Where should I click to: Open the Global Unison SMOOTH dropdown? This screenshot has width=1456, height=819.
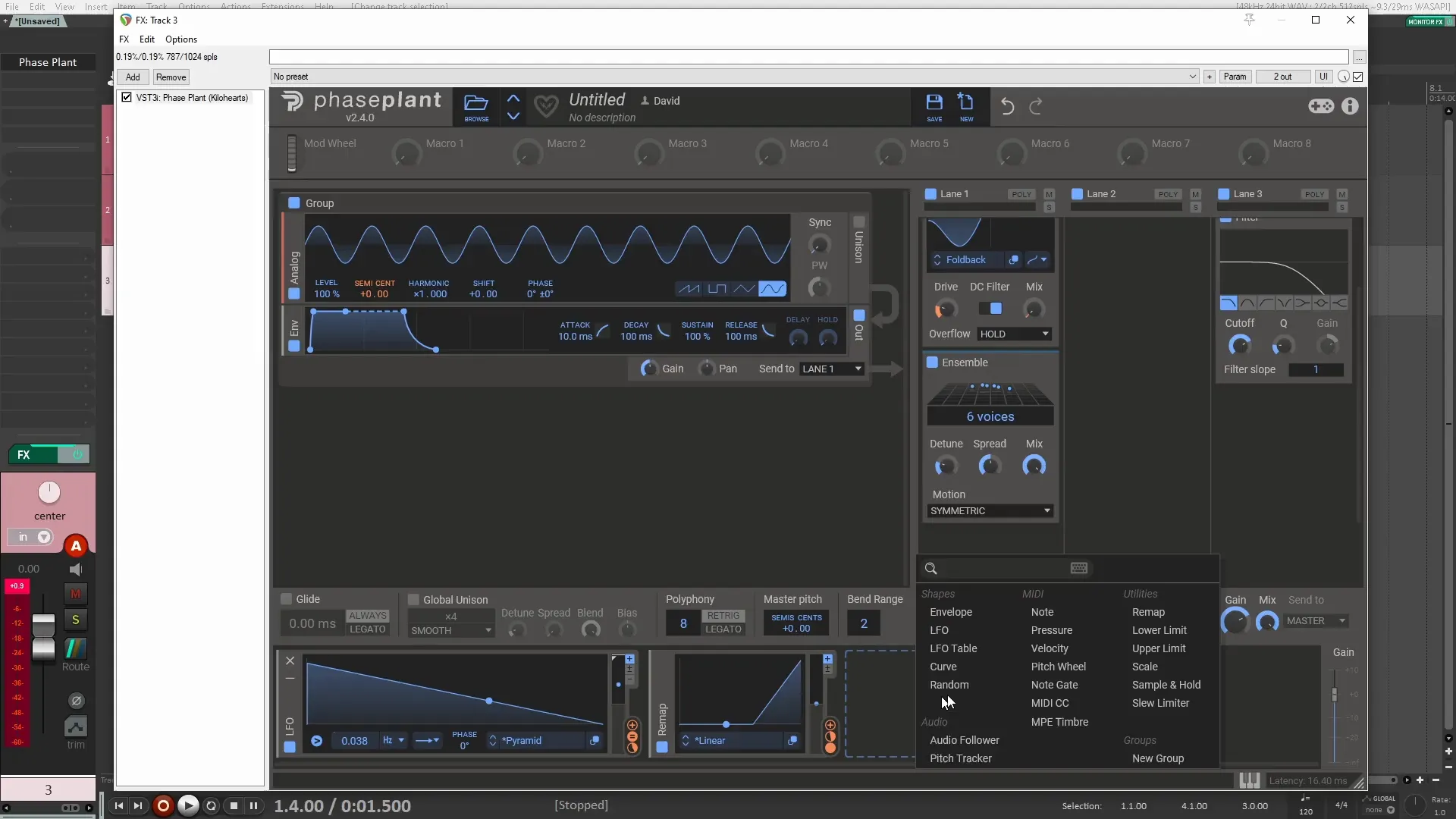[x=450, y=631]
